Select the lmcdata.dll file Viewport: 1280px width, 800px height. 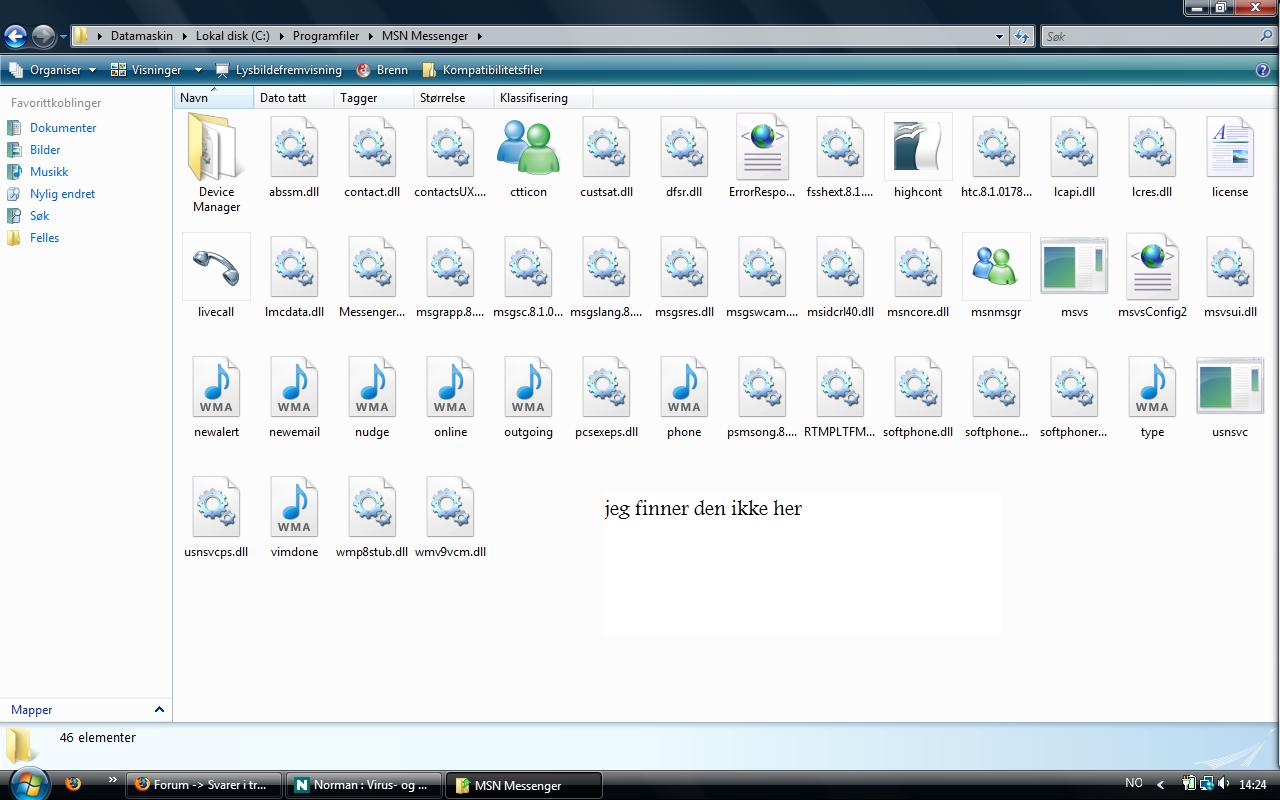click(294, 268)
